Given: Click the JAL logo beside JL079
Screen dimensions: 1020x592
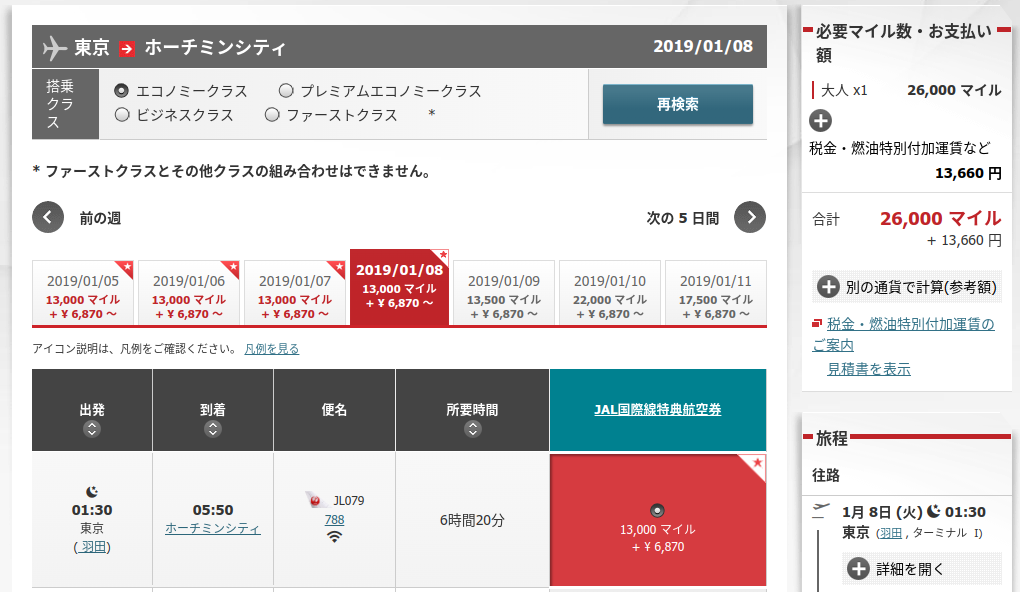Looking at the screenshot, I should click(315, 500).
